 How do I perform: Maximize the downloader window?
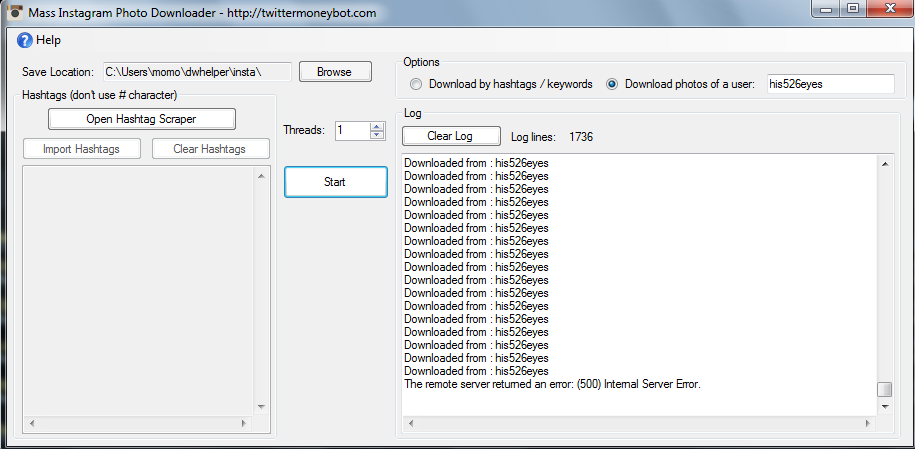pyautogui.click(x=853, y=8)
